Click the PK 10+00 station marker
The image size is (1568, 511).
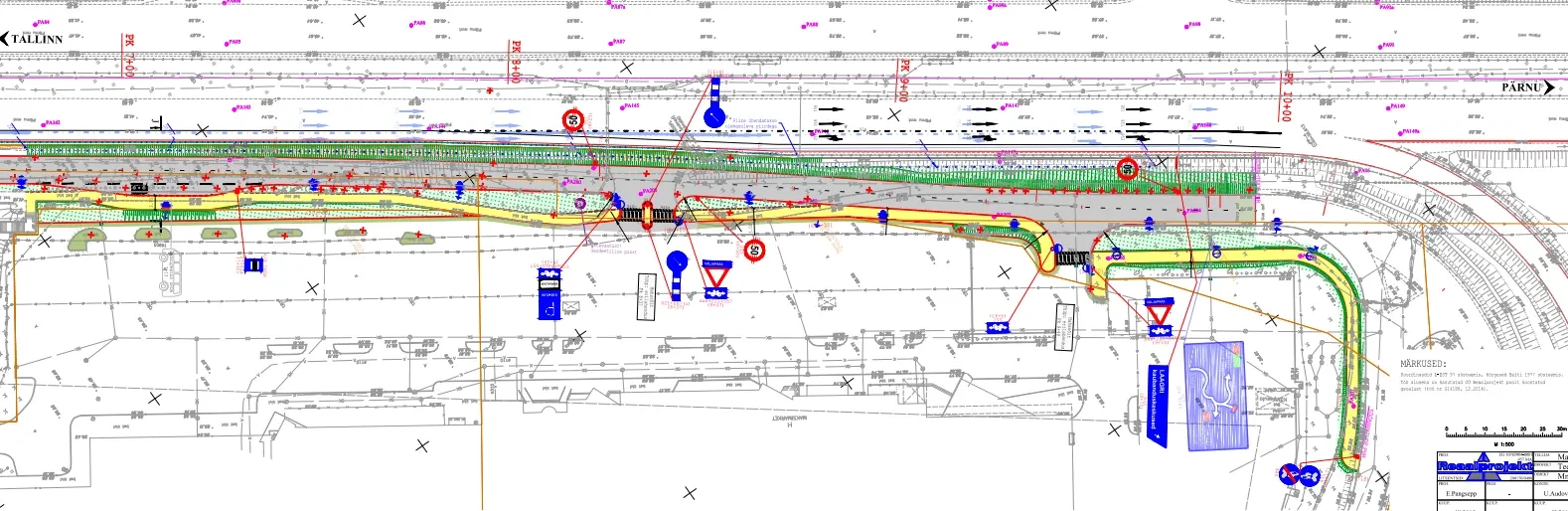[1288, 96]
